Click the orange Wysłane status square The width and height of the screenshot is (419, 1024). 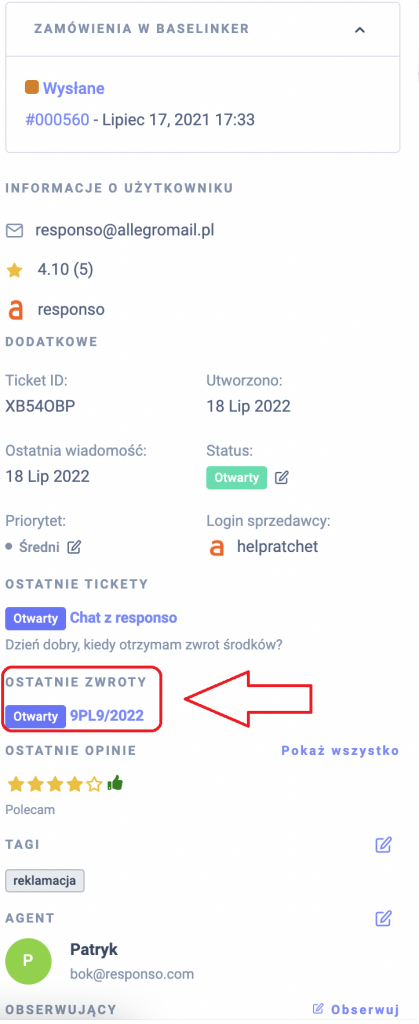click(31, 87)
